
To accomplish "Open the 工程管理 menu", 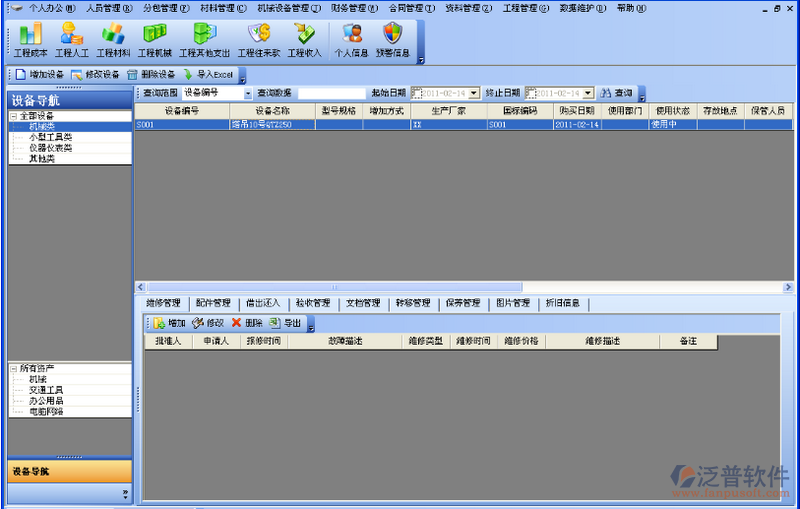I will 526,8.
